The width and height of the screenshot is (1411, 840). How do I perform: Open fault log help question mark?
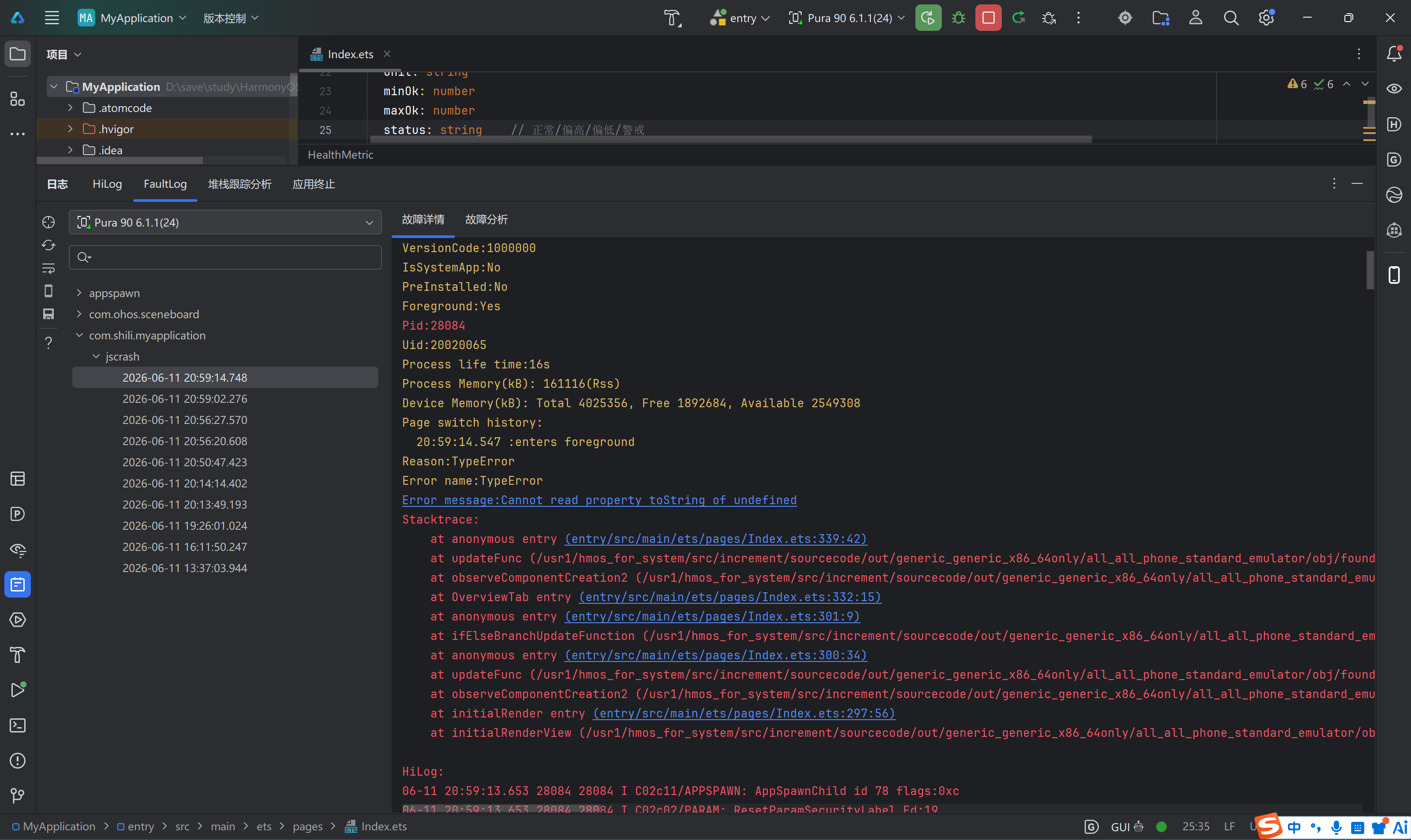pos(49,342)
